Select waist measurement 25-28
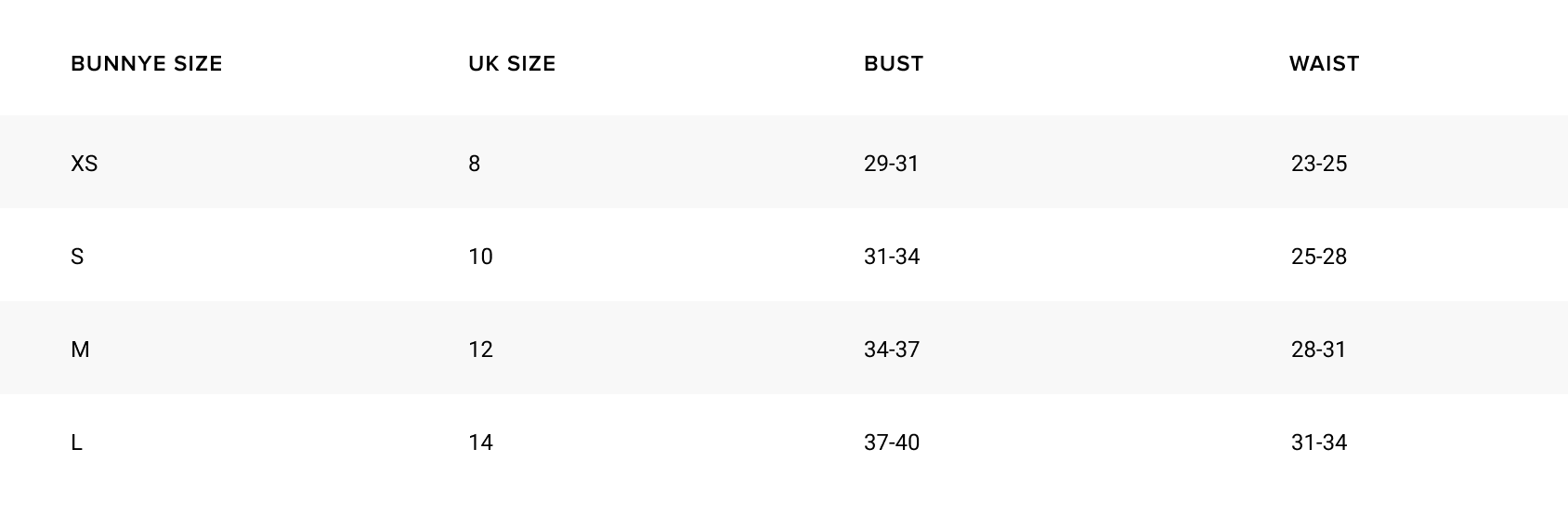Viewport: 1568px width, 515px height. (x=1318, y=257)
